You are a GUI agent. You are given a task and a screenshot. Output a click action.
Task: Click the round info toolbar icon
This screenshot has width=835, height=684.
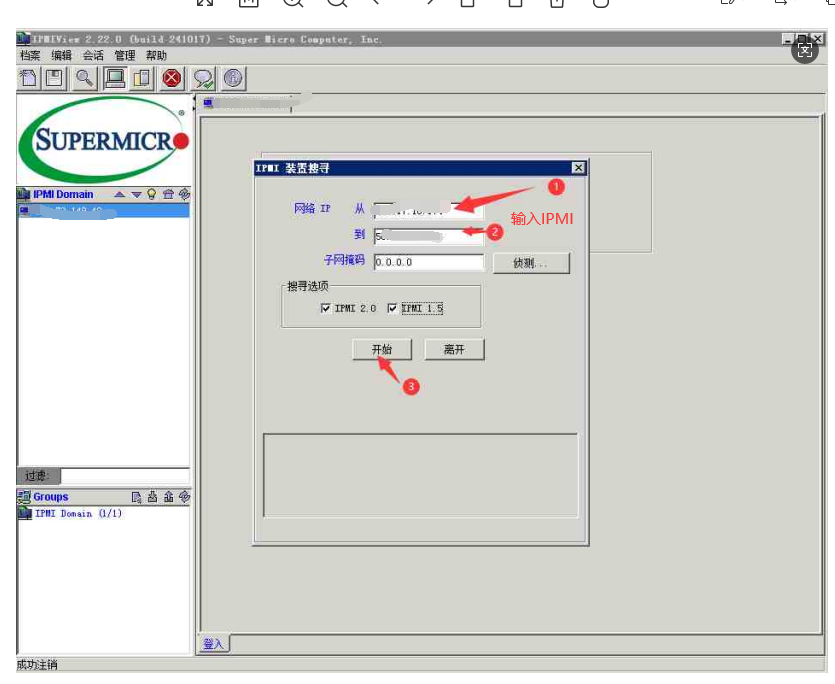pyautogui.click(x=233, y=78)
